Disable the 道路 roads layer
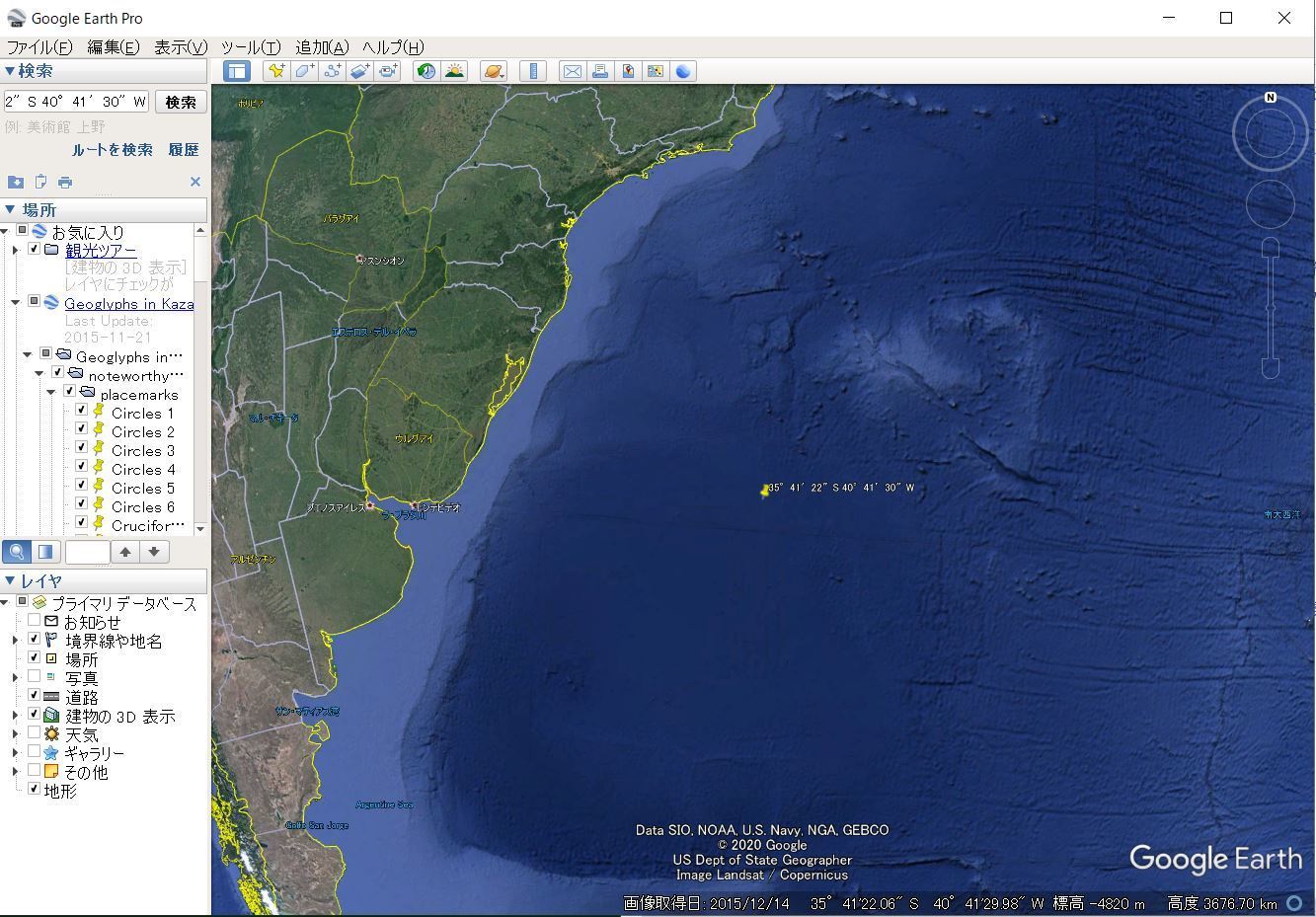 click(x=34, y=696)
